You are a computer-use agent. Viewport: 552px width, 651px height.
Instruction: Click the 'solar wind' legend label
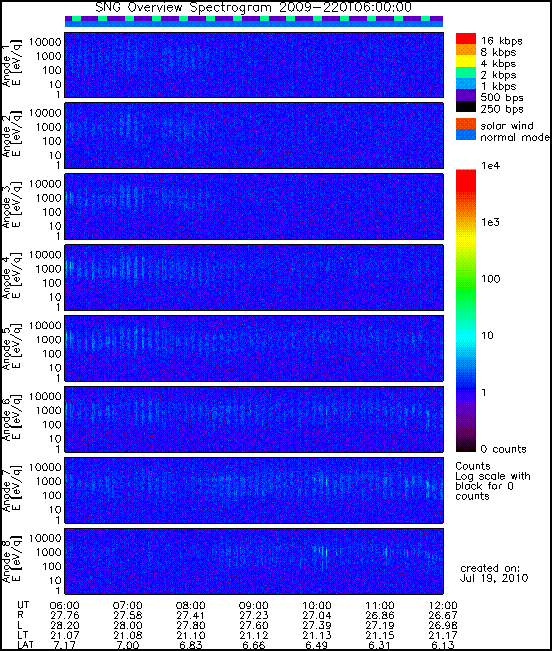pyautogui.click(x=507, y=126)
